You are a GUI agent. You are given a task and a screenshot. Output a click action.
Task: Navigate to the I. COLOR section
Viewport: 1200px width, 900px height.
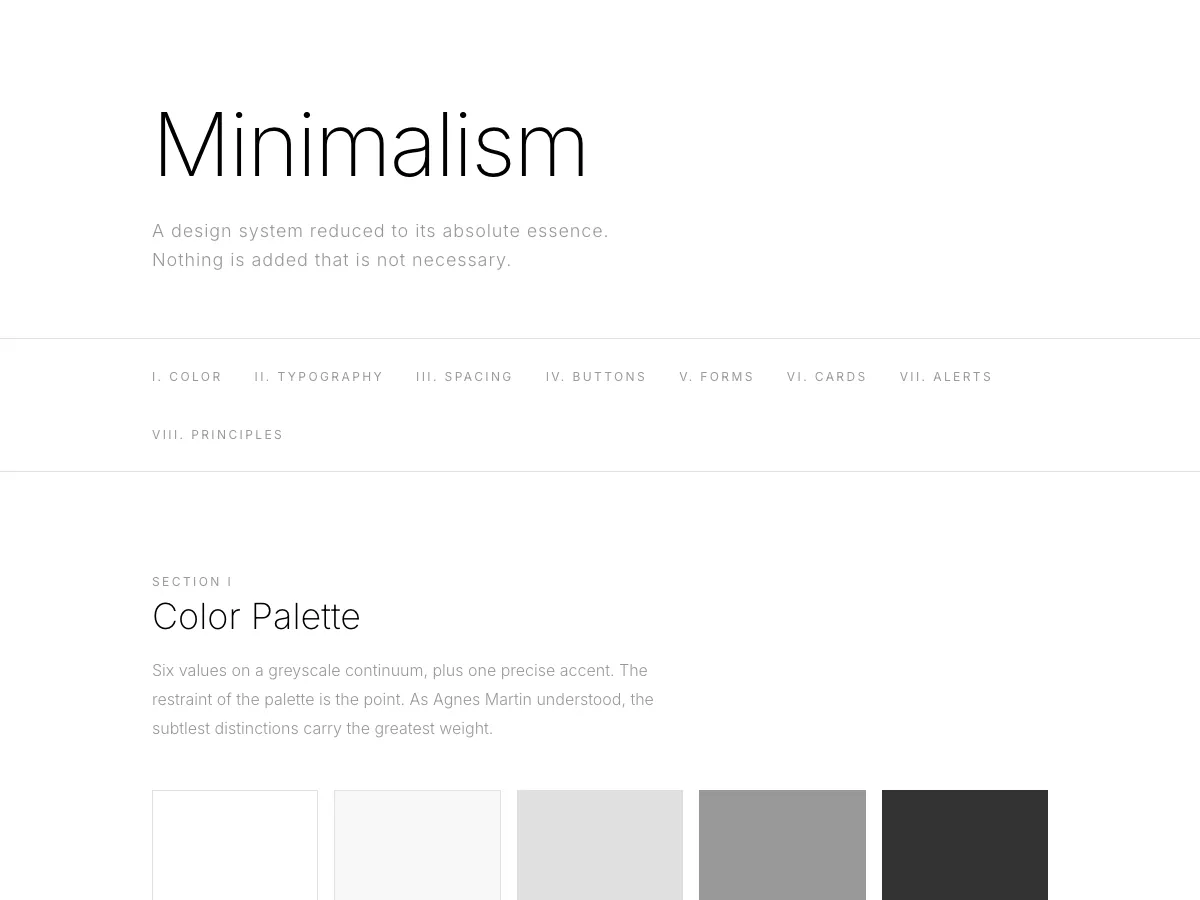pyautogui.click(x=187, y=376)
